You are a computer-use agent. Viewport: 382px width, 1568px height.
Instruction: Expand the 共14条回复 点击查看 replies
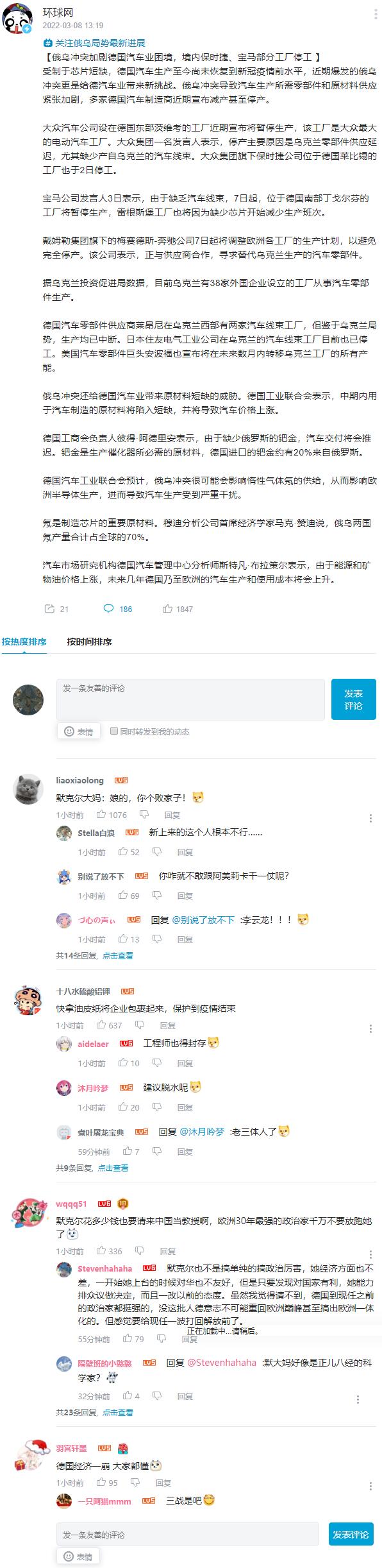(x=95, y=955)
